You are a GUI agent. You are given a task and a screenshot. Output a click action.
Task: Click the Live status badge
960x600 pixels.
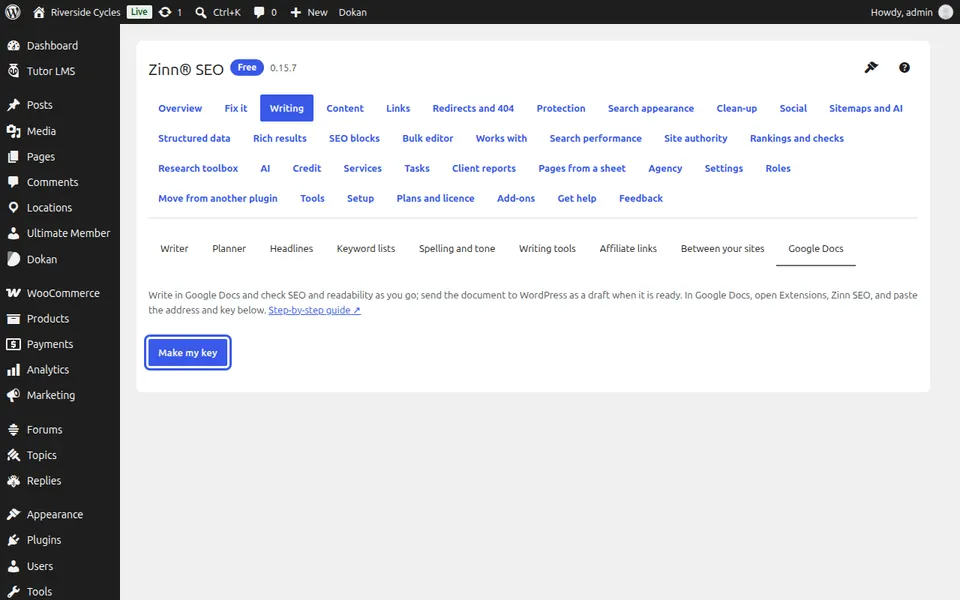(x=139, y=12)
